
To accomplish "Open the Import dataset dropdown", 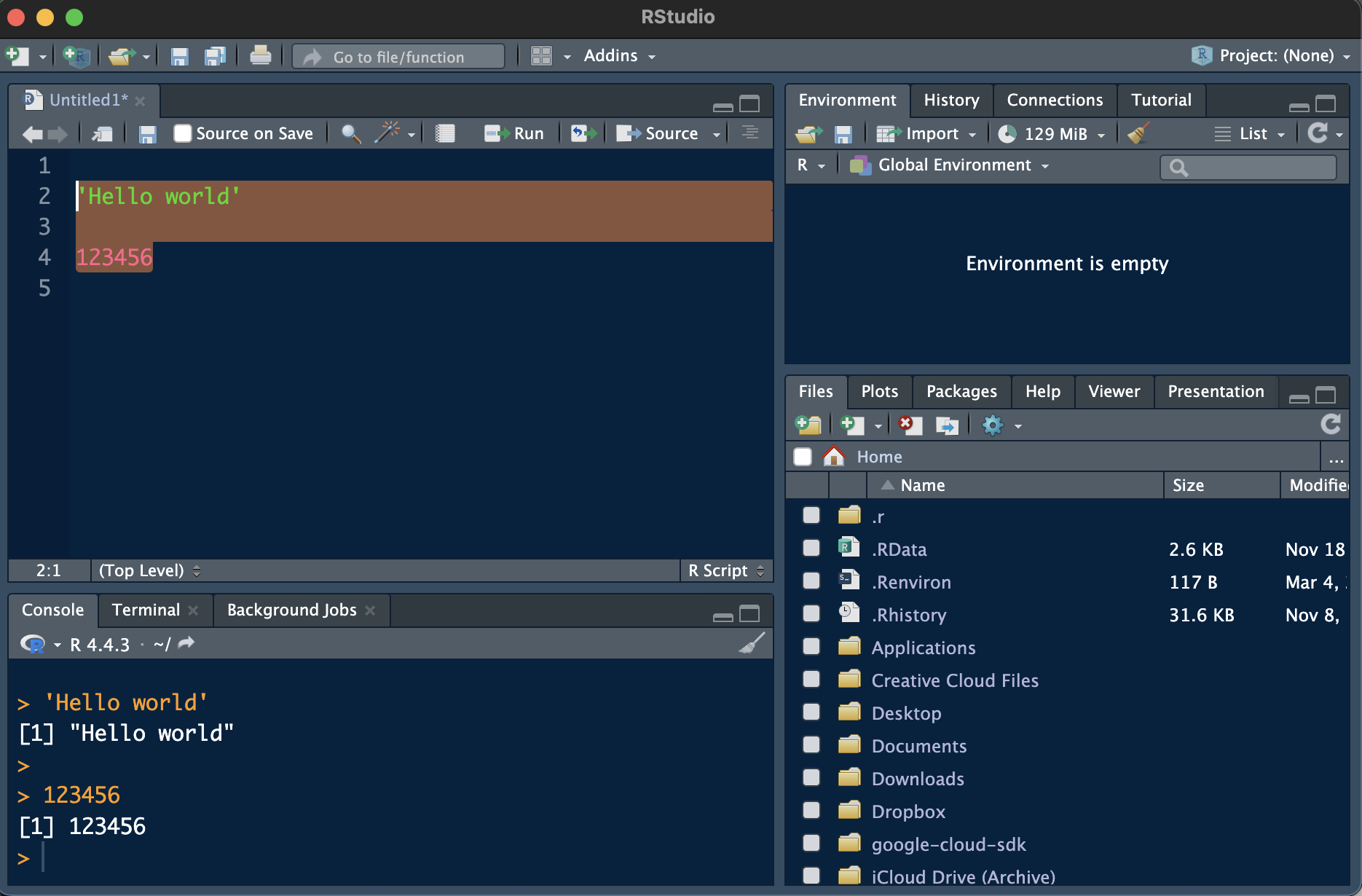I will (x=926, y=133).
